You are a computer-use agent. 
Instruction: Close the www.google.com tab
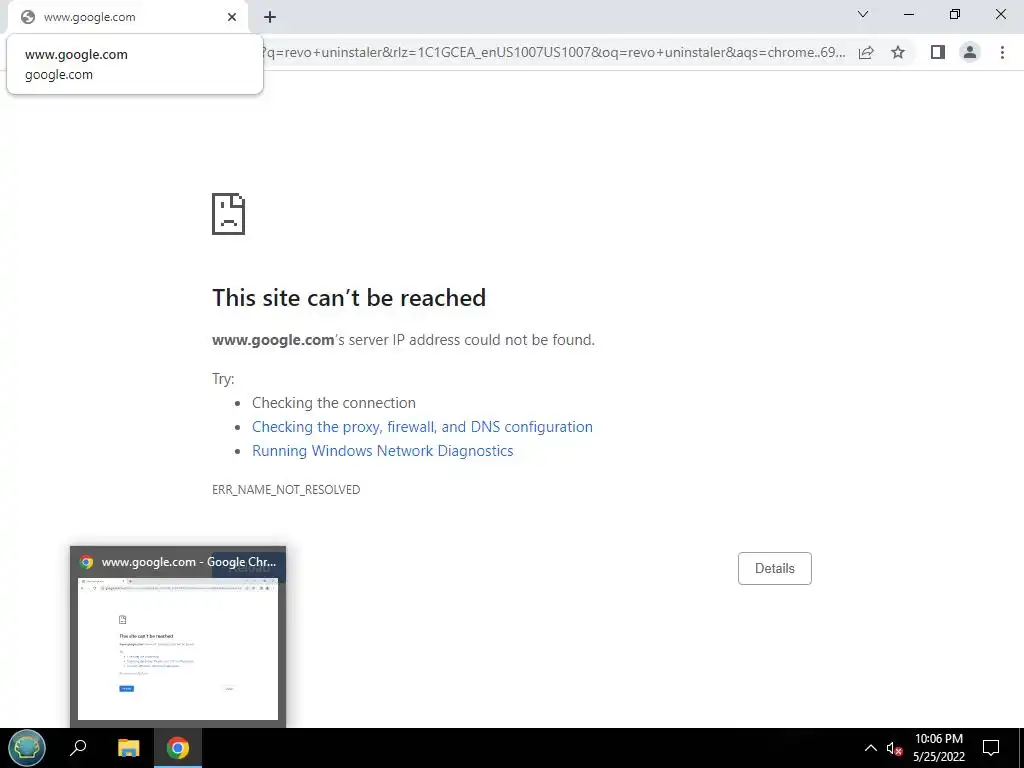click(232, 17)
